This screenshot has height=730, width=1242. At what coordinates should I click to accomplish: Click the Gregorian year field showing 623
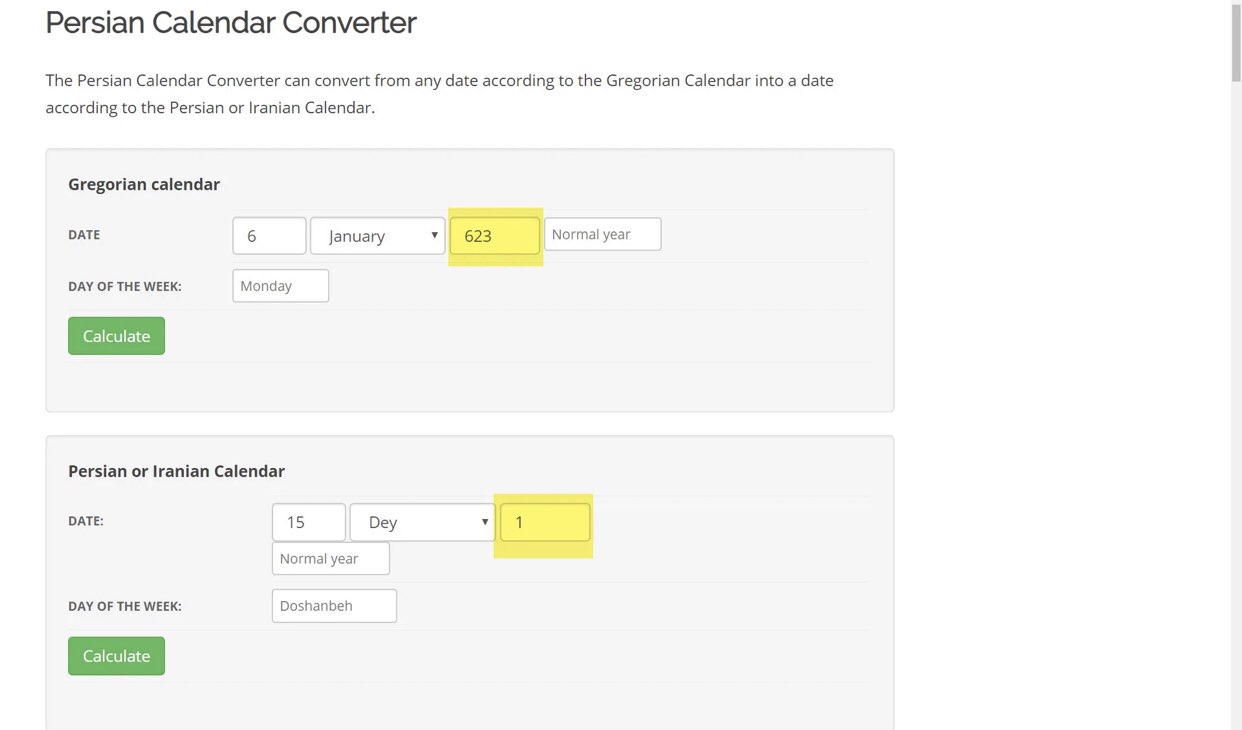[x=494, y=236]
